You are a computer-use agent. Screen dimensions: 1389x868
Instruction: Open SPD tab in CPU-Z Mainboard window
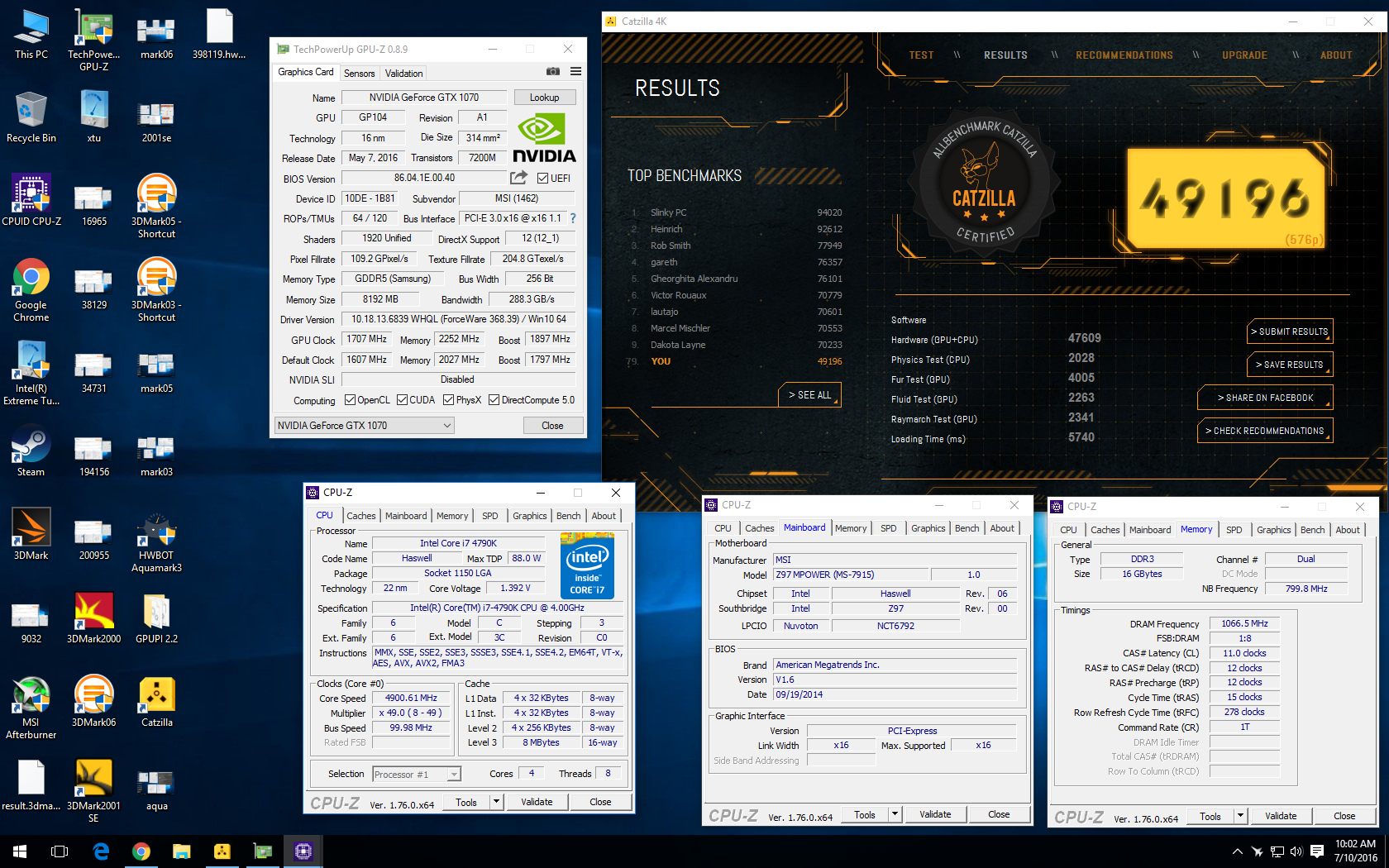click(x=888, y=528)
